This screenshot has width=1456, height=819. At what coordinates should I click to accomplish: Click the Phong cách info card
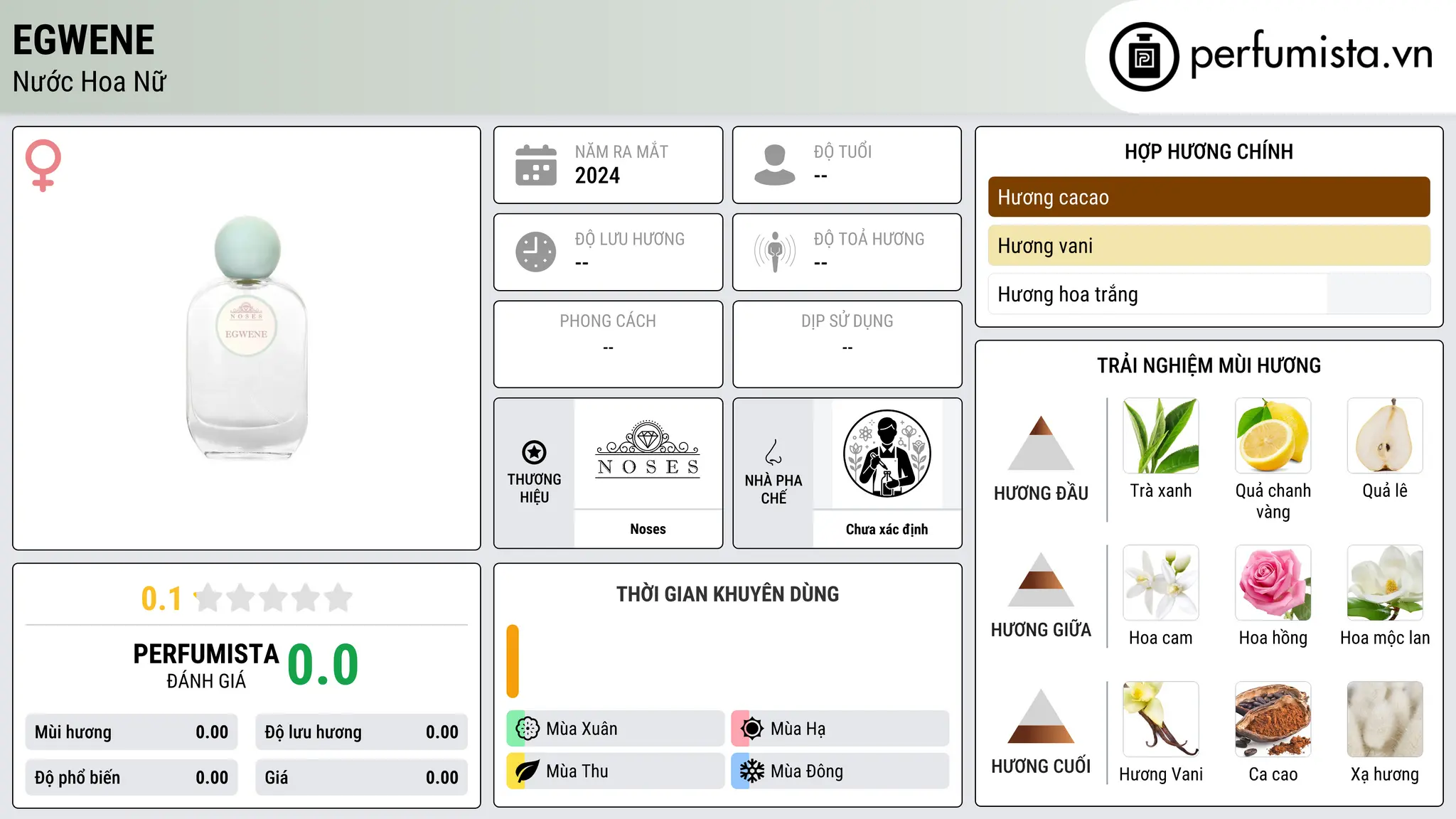click(608, 344)
